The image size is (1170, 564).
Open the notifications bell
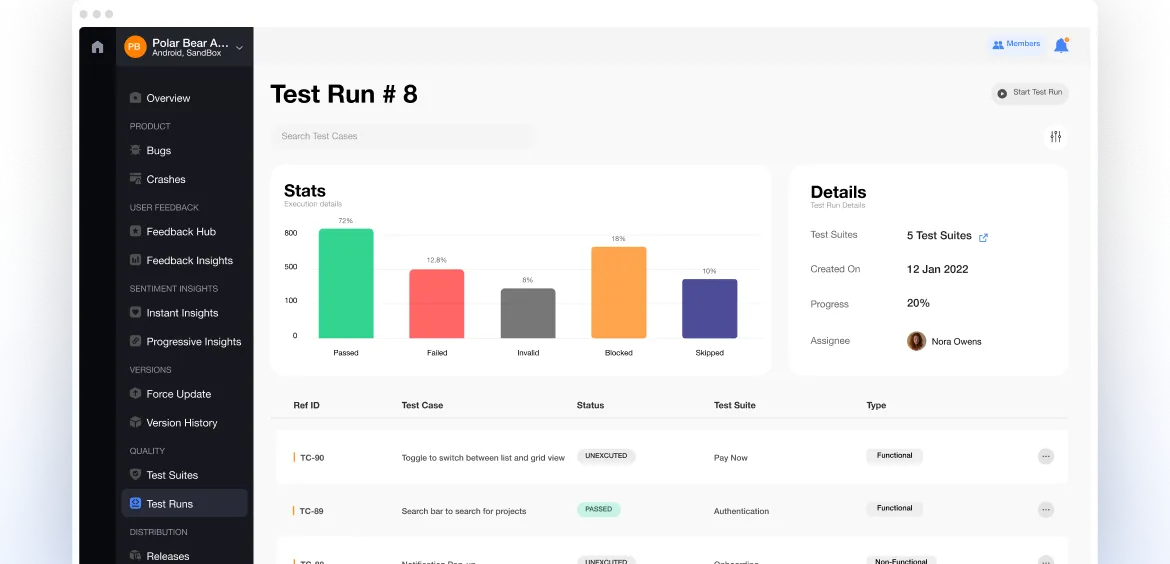pyautogui.click(x=1061, y=45)
